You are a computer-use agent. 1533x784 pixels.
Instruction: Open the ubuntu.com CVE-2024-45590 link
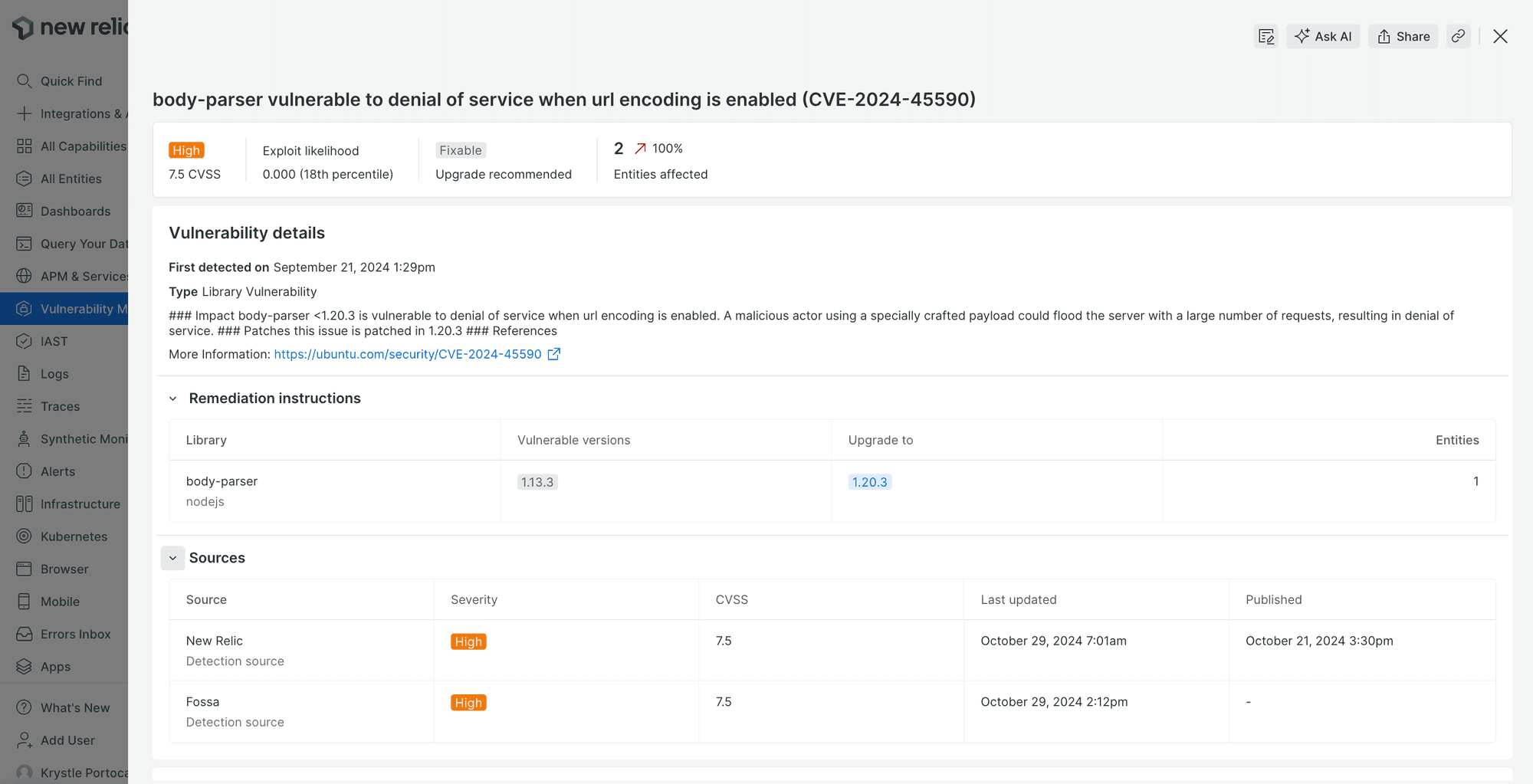point(407,354)
